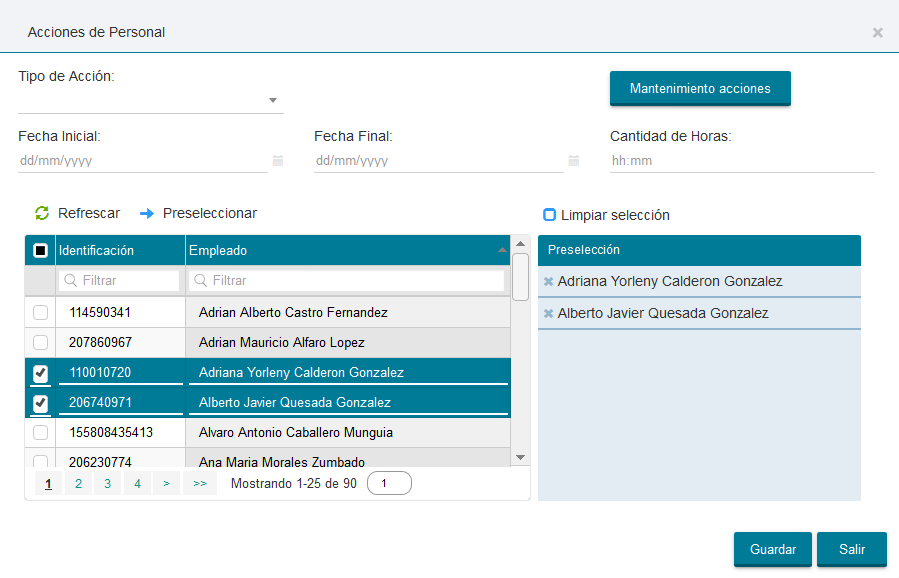Open the Fecha Inicial calendar picker icon
Image resolution: width=899 pixels, height=578 pixels.
(278, 160)
